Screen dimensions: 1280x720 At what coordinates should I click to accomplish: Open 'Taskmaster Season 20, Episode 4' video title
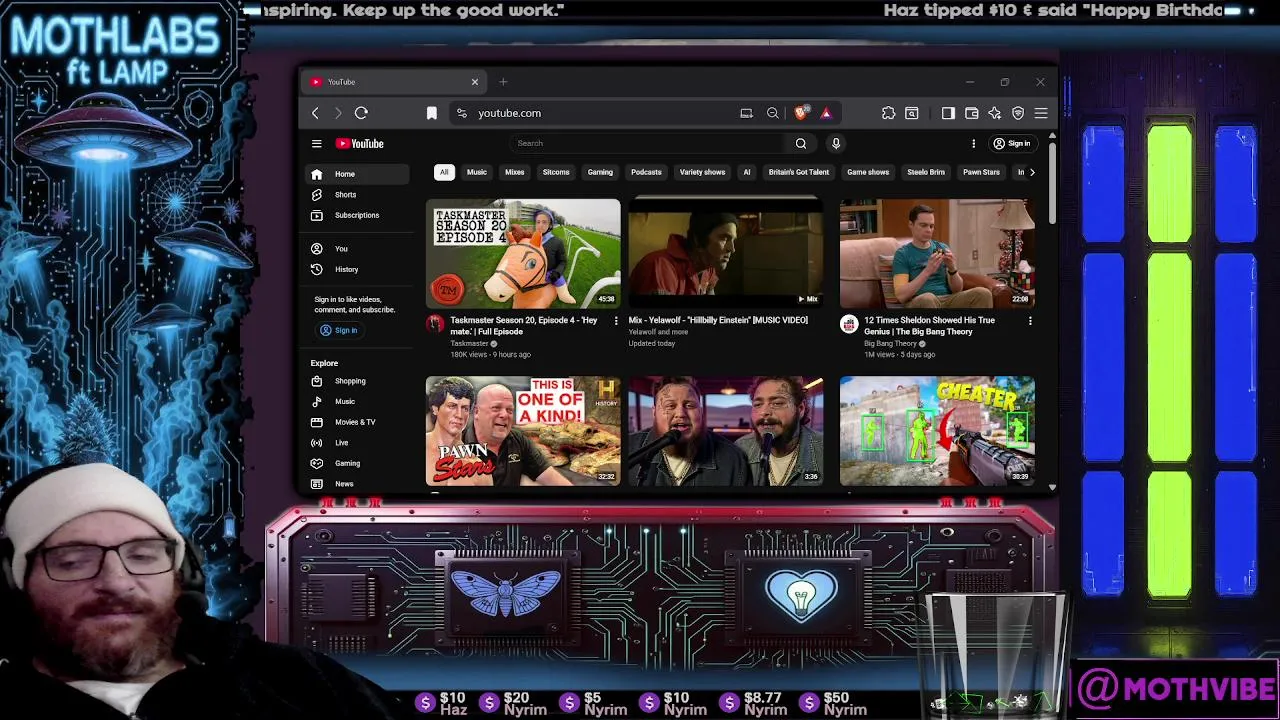[524, 326]
